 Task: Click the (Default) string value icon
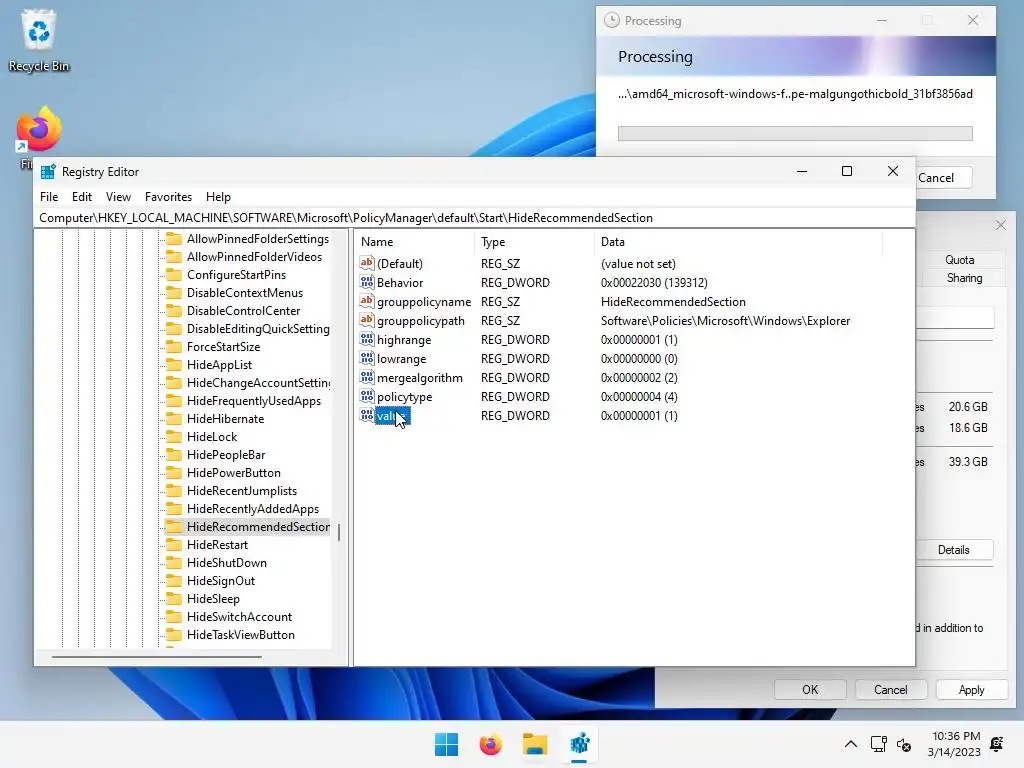[366, 263]
